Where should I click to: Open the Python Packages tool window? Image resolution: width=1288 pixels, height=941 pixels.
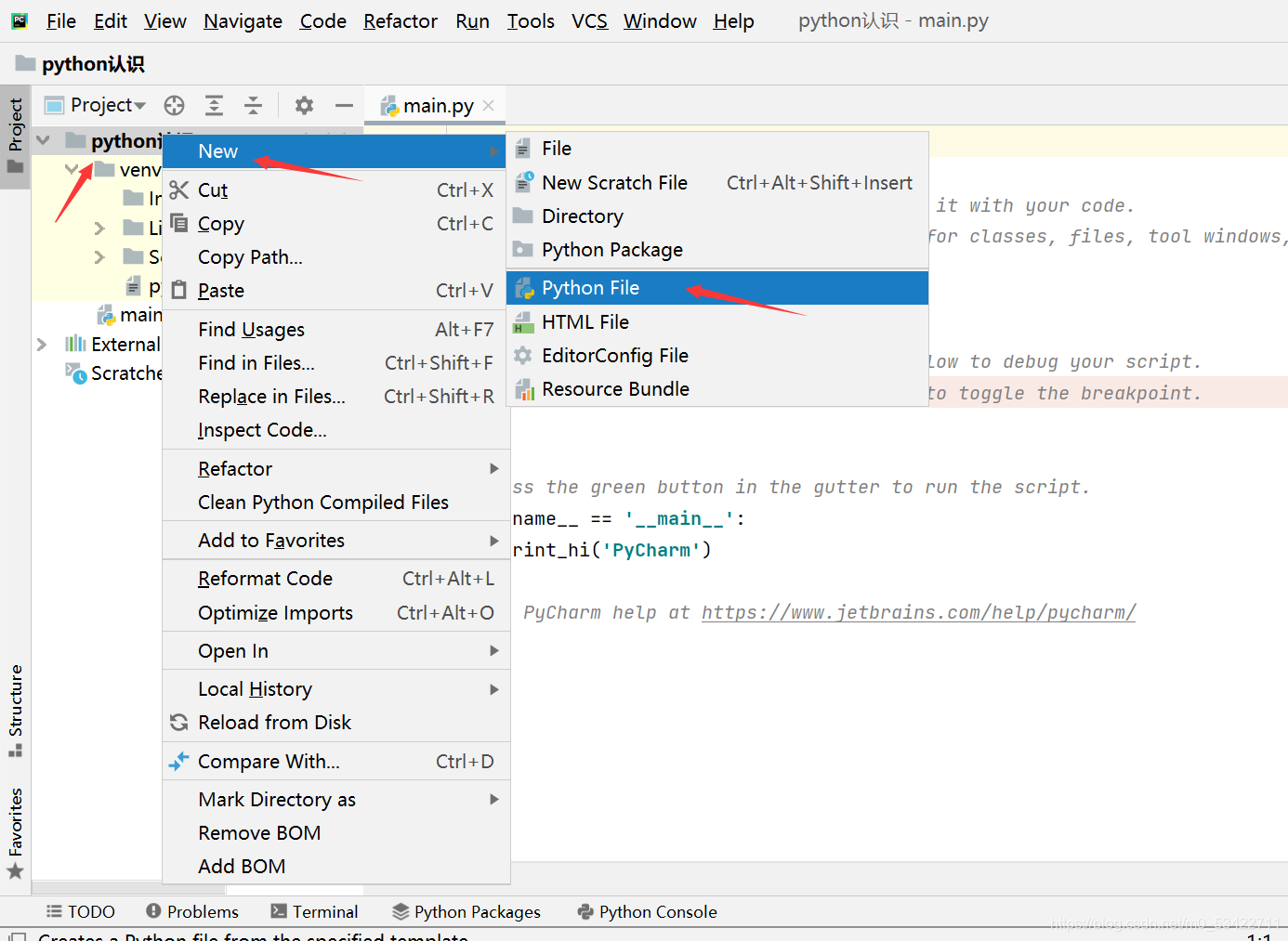[467, 911]
